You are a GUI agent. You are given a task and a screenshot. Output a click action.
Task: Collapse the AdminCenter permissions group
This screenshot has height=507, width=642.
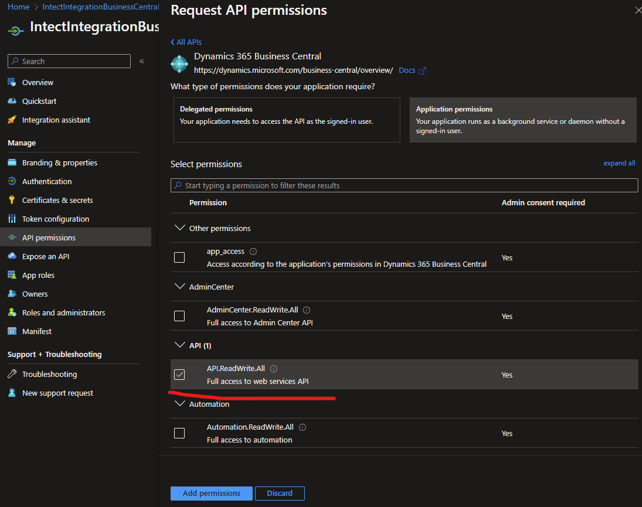[180, 286]
